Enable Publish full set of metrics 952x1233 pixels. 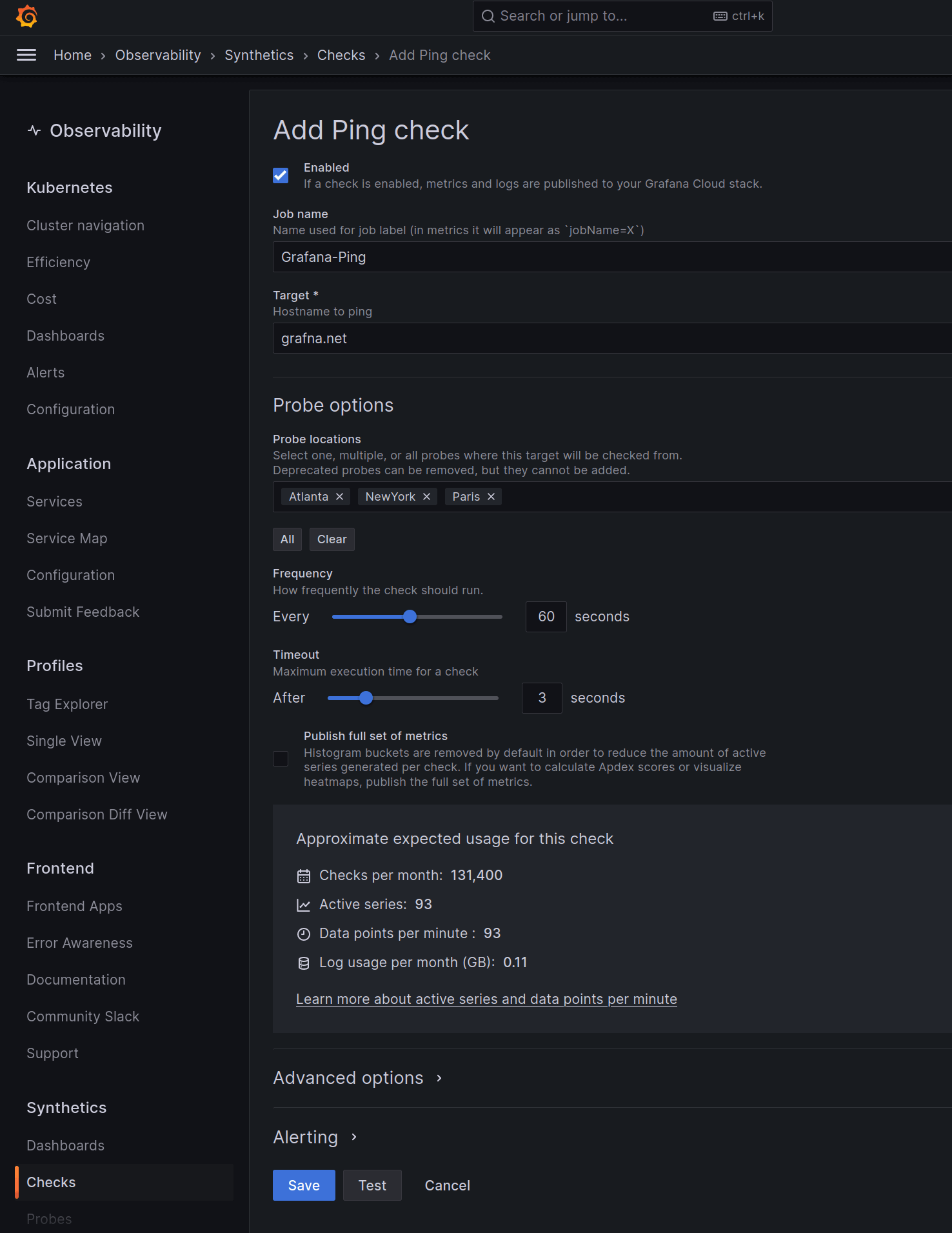[281, 759]
